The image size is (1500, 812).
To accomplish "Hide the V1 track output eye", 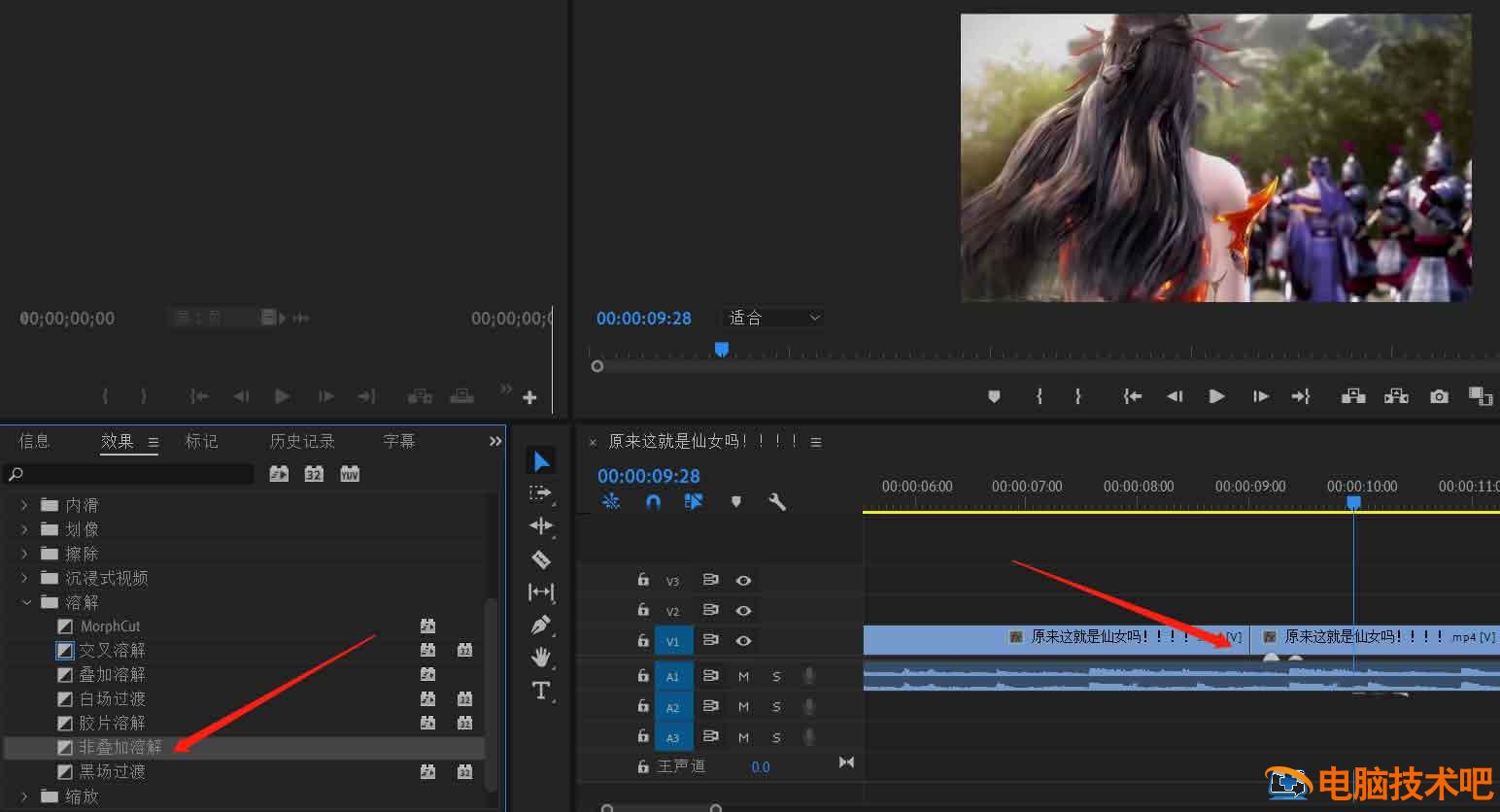I will [743, 641].
